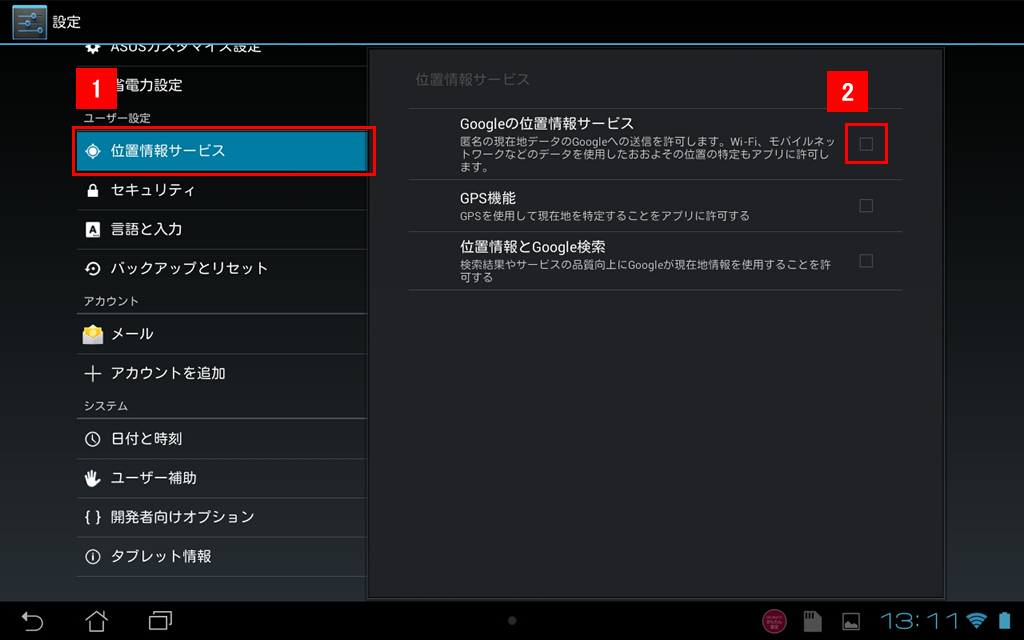
Task: Click the location target icon in sidebar
Action: coord(93,151)
